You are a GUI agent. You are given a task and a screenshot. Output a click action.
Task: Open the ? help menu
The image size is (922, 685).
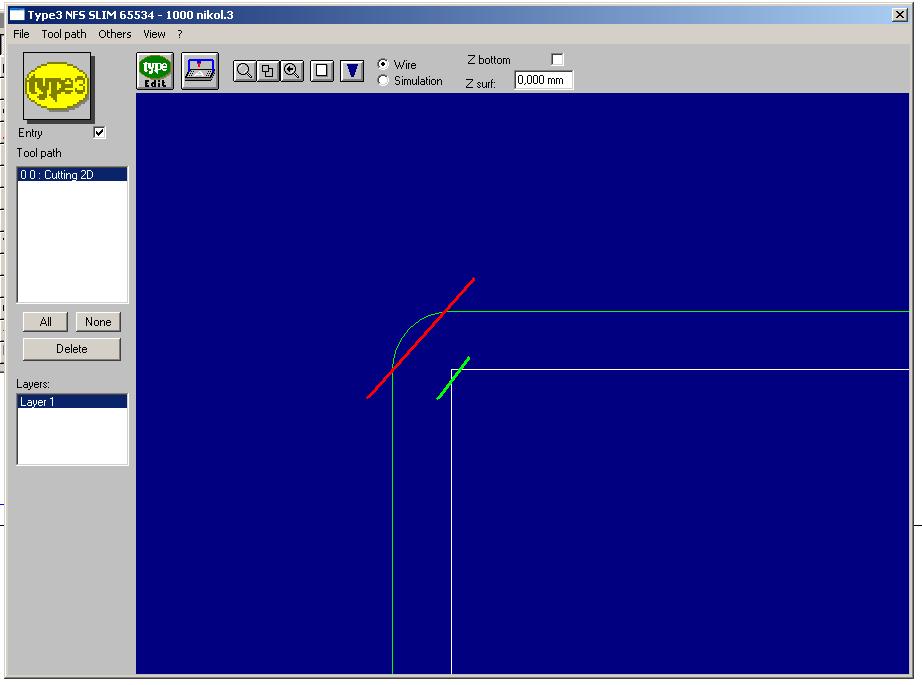179,34
